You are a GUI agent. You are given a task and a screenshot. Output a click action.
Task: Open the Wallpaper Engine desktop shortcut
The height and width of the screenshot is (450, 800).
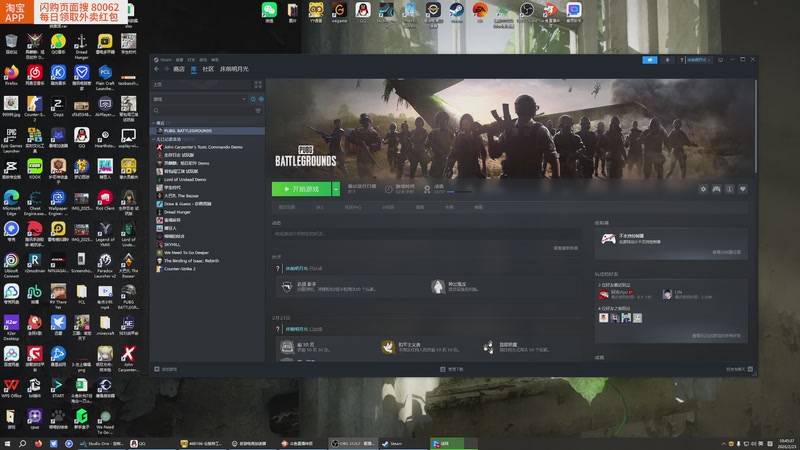(58, 202)
